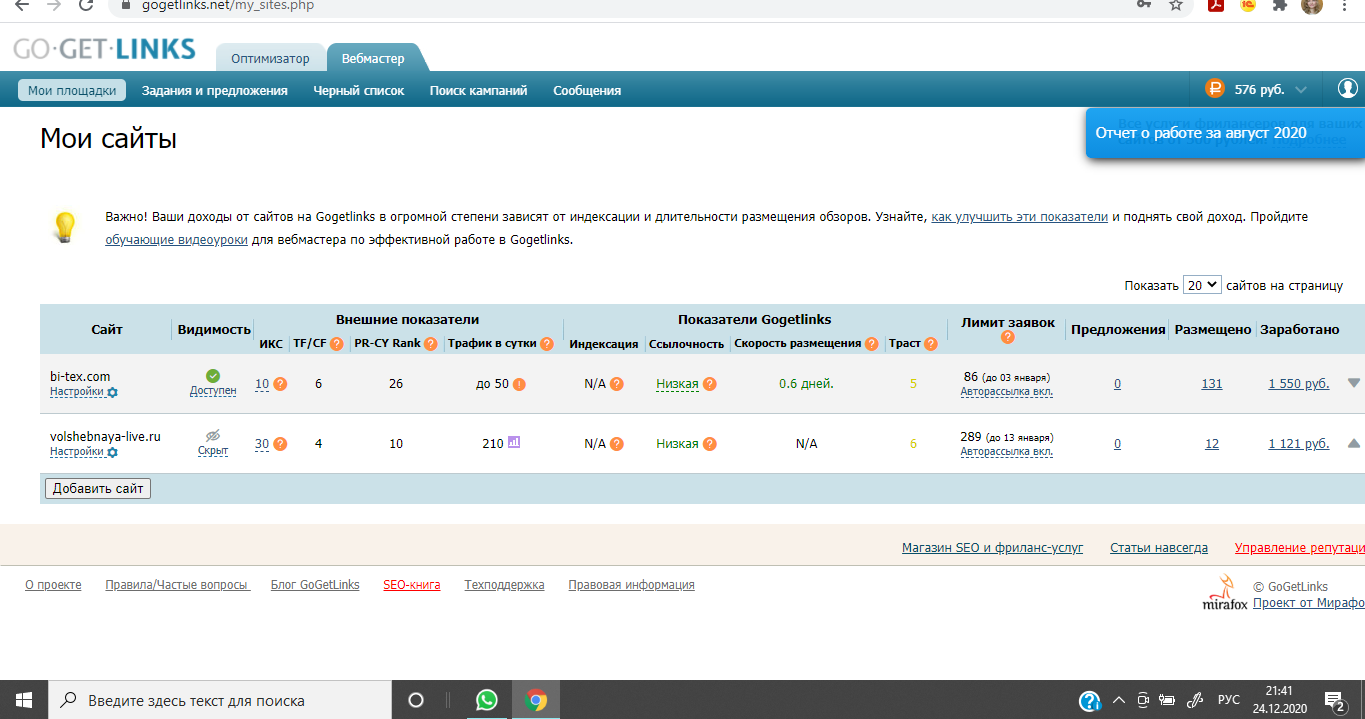This screenshot has width=1365, height=719.
Task: Open settings gear for volshebnaya-live.ru
Action: (112, 452)
